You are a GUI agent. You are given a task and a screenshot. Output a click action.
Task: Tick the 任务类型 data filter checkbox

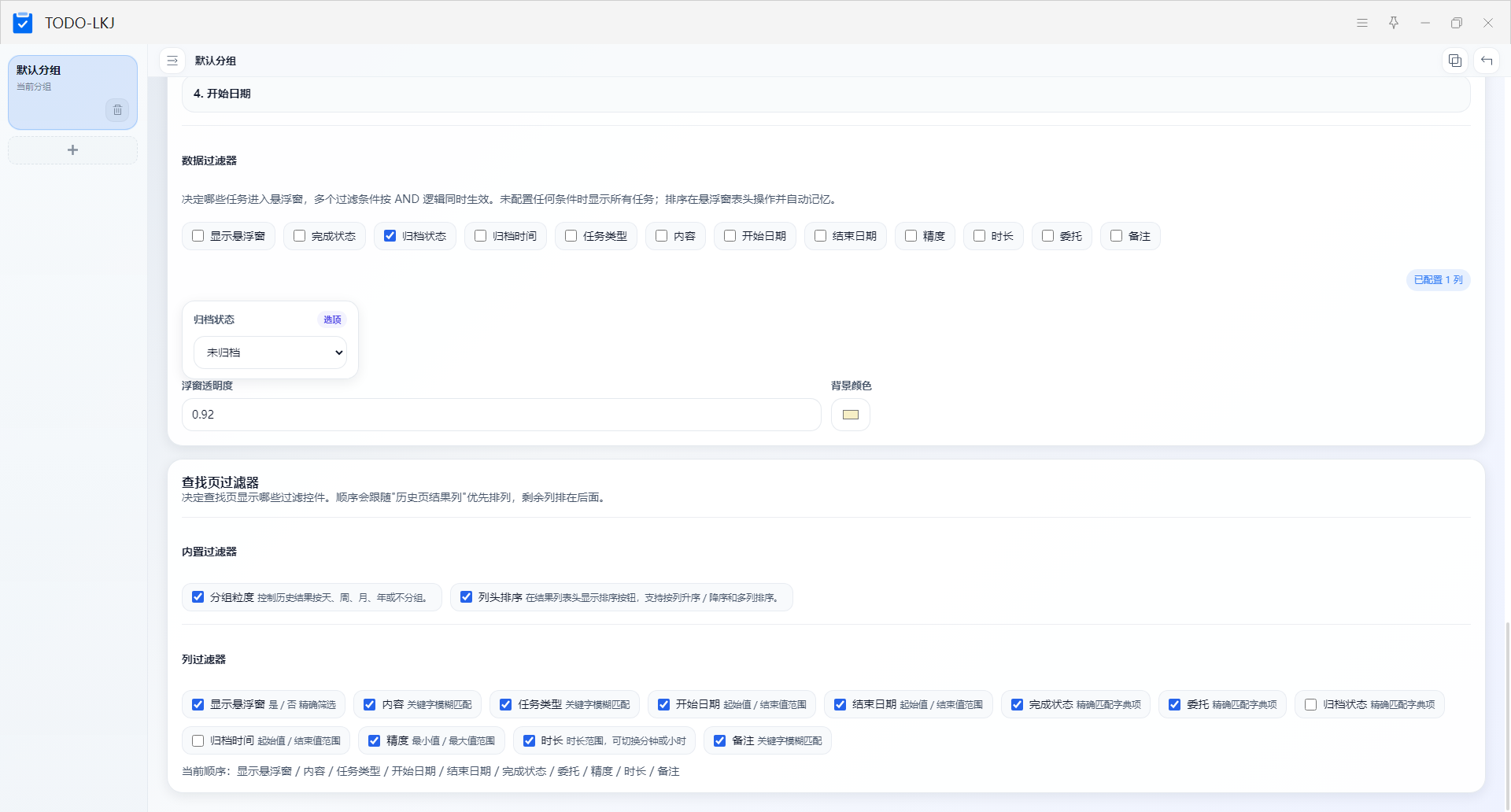(571, 236)
